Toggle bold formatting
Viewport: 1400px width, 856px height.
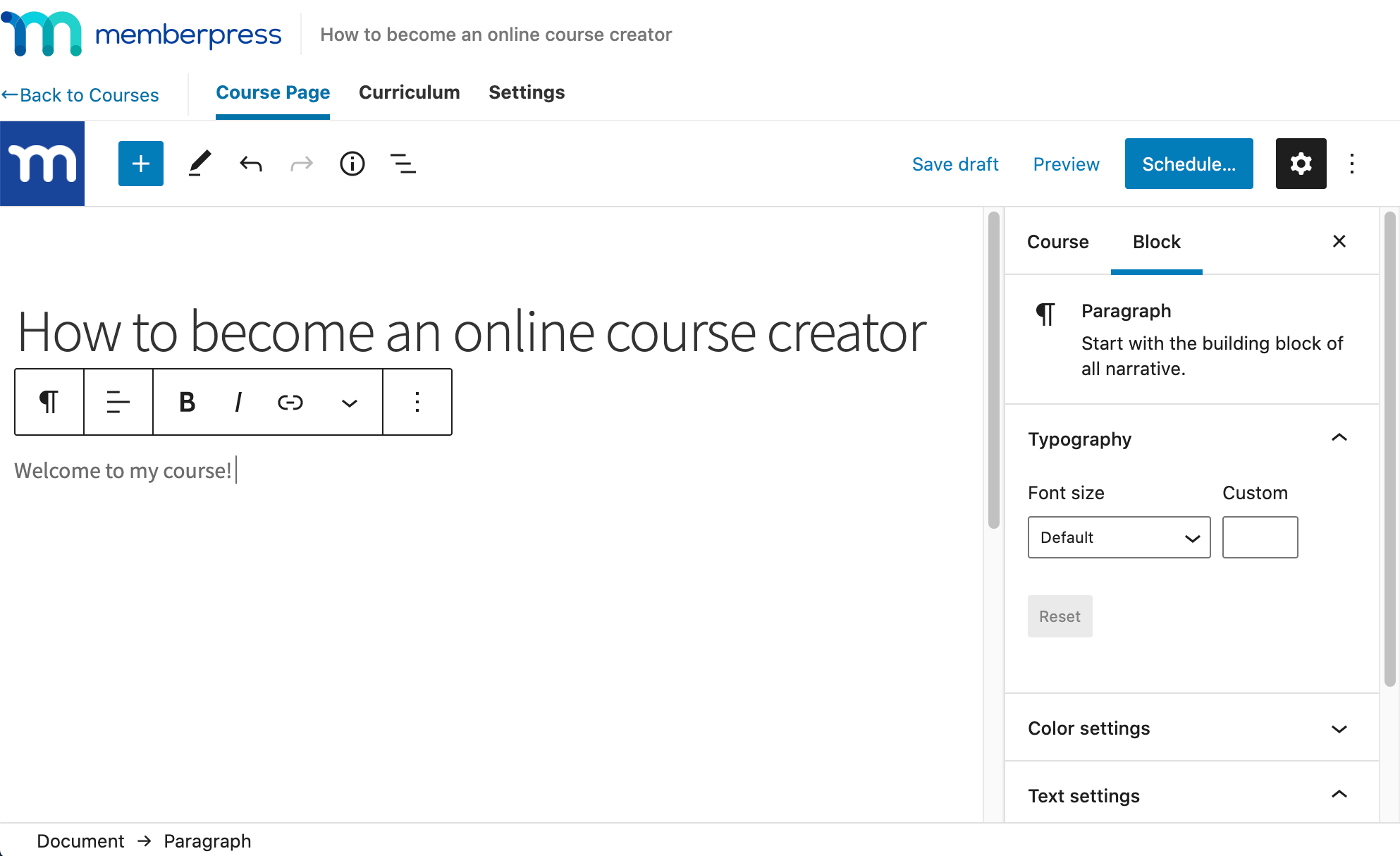[187, 402]
